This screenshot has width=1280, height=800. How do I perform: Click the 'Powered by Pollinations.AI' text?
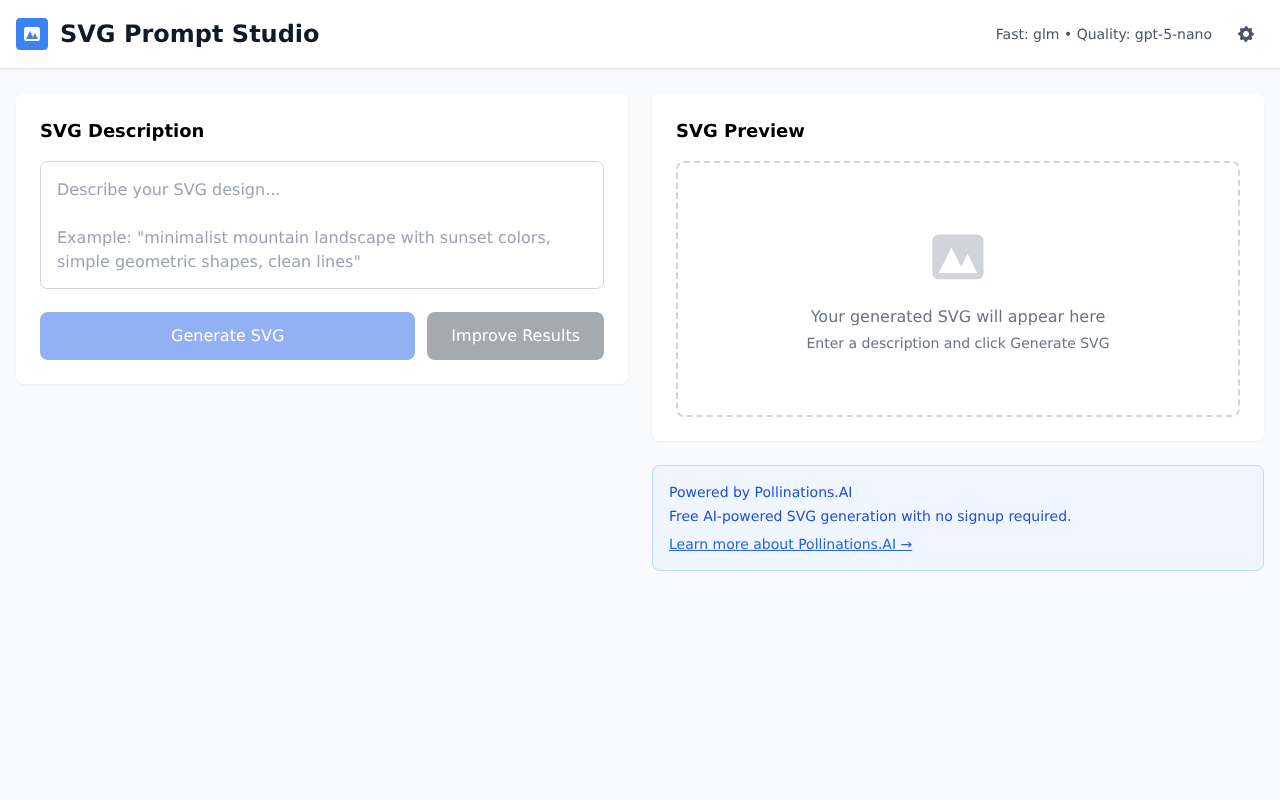click(760, 492)
